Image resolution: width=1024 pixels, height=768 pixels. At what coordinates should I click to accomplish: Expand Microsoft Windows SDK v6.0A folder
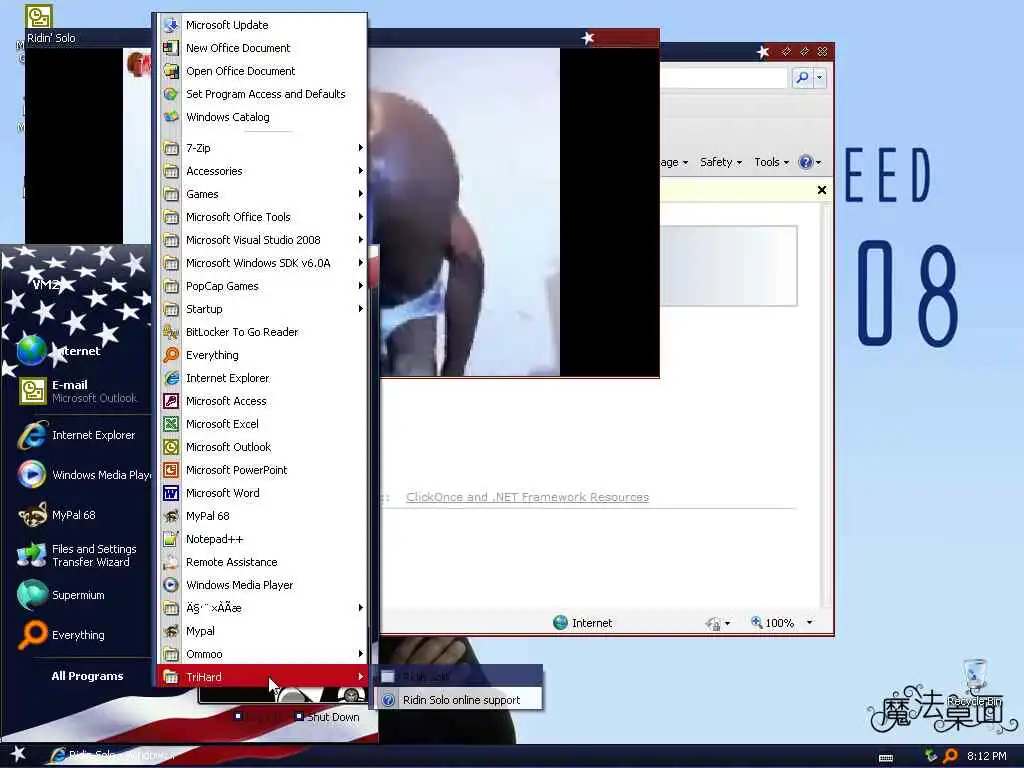click(x=263, y=263)
